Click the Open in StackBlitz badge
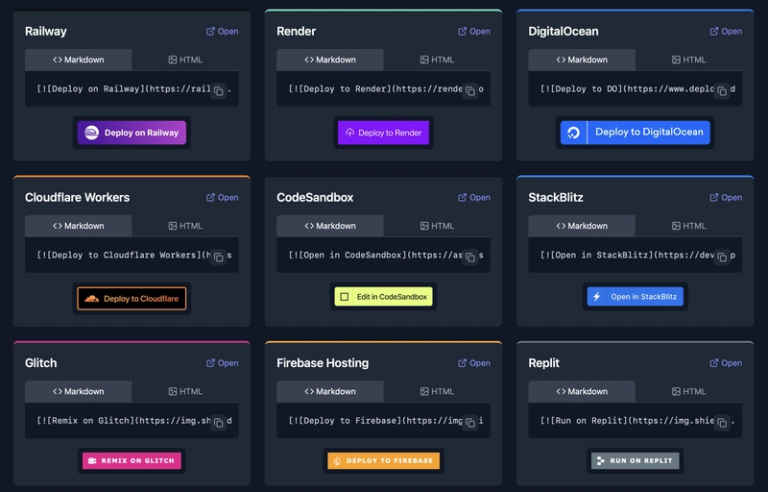Screen dimensions: 768x492 635,297
